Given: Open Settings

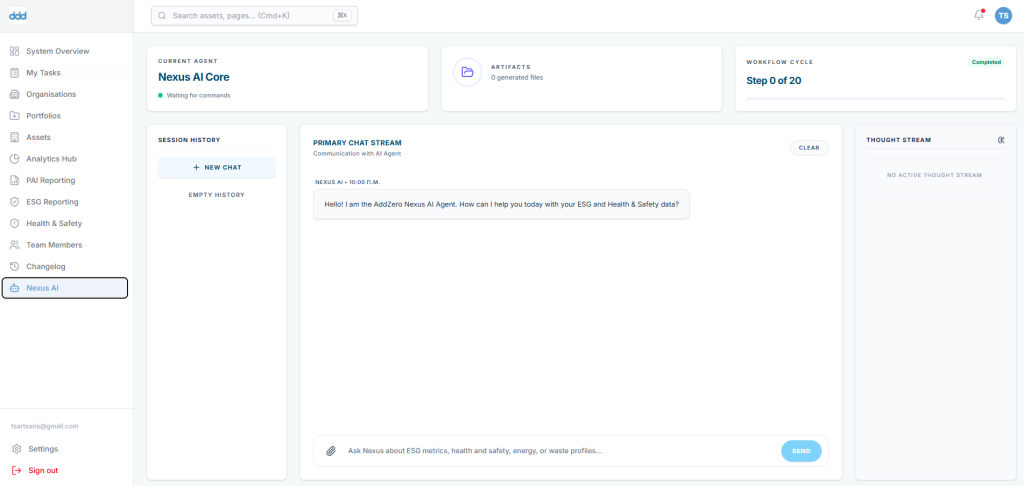Looking at the screenshot, I should pyautogui.click(x=65, y=449).
